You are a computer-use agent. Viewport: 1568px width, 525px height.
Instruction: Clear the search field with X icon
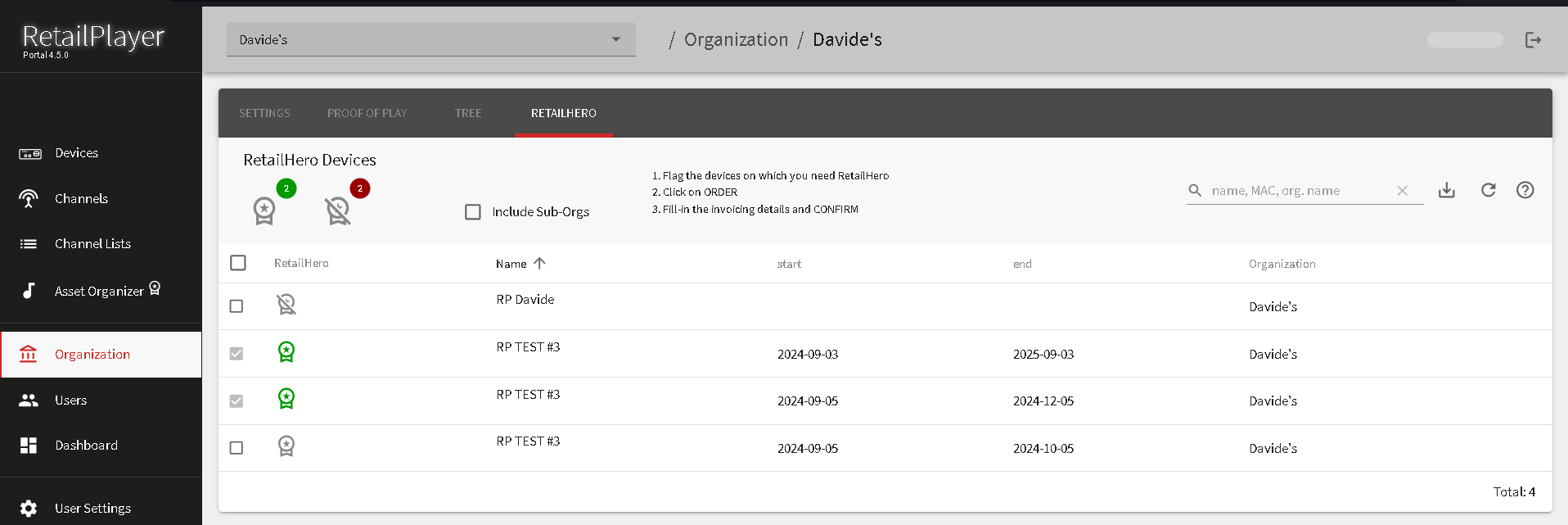(x=1402, y=190)
